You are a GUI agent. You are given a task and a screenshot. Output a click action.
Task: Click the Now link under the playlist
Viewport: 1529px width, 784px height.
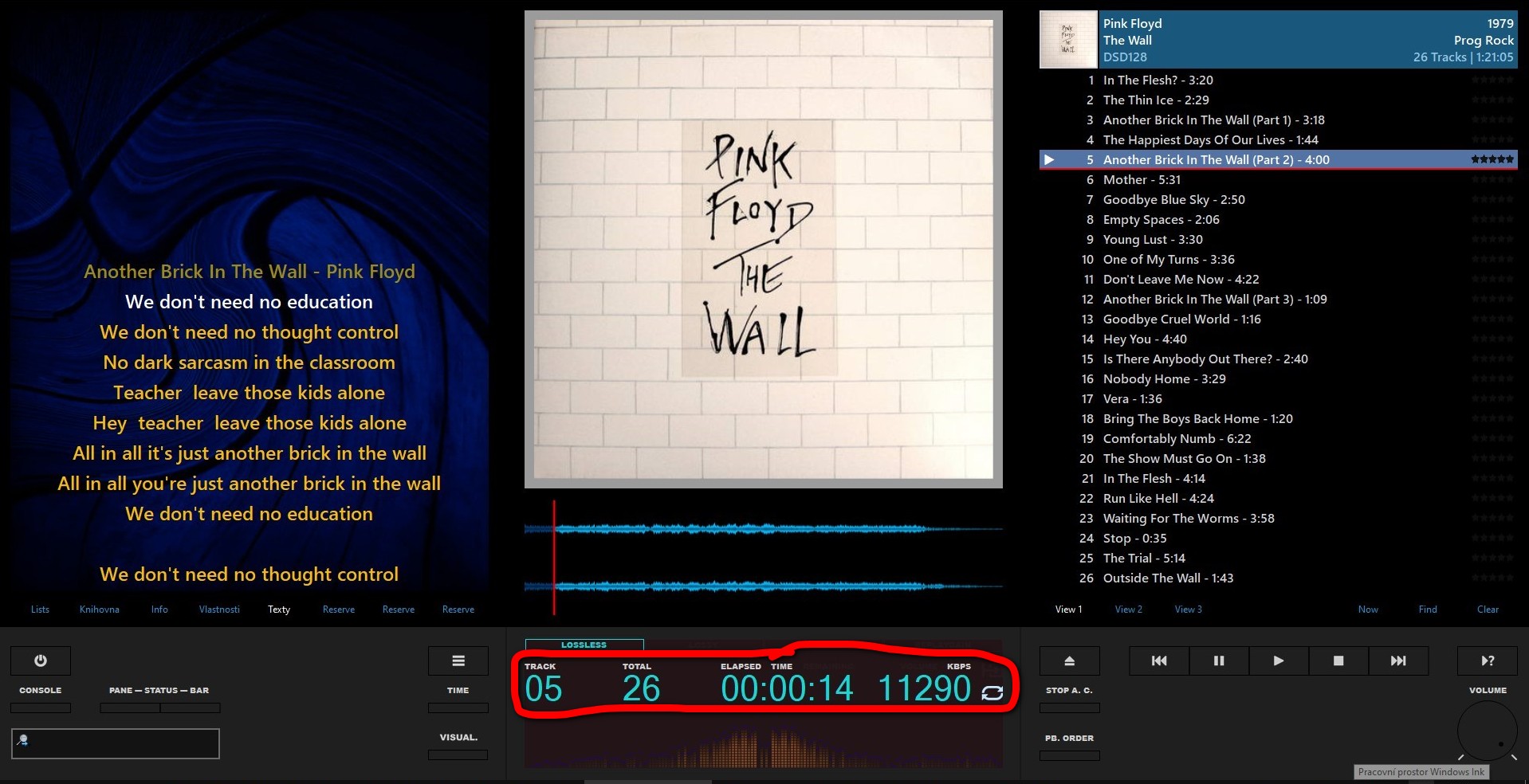[1368, 610]
